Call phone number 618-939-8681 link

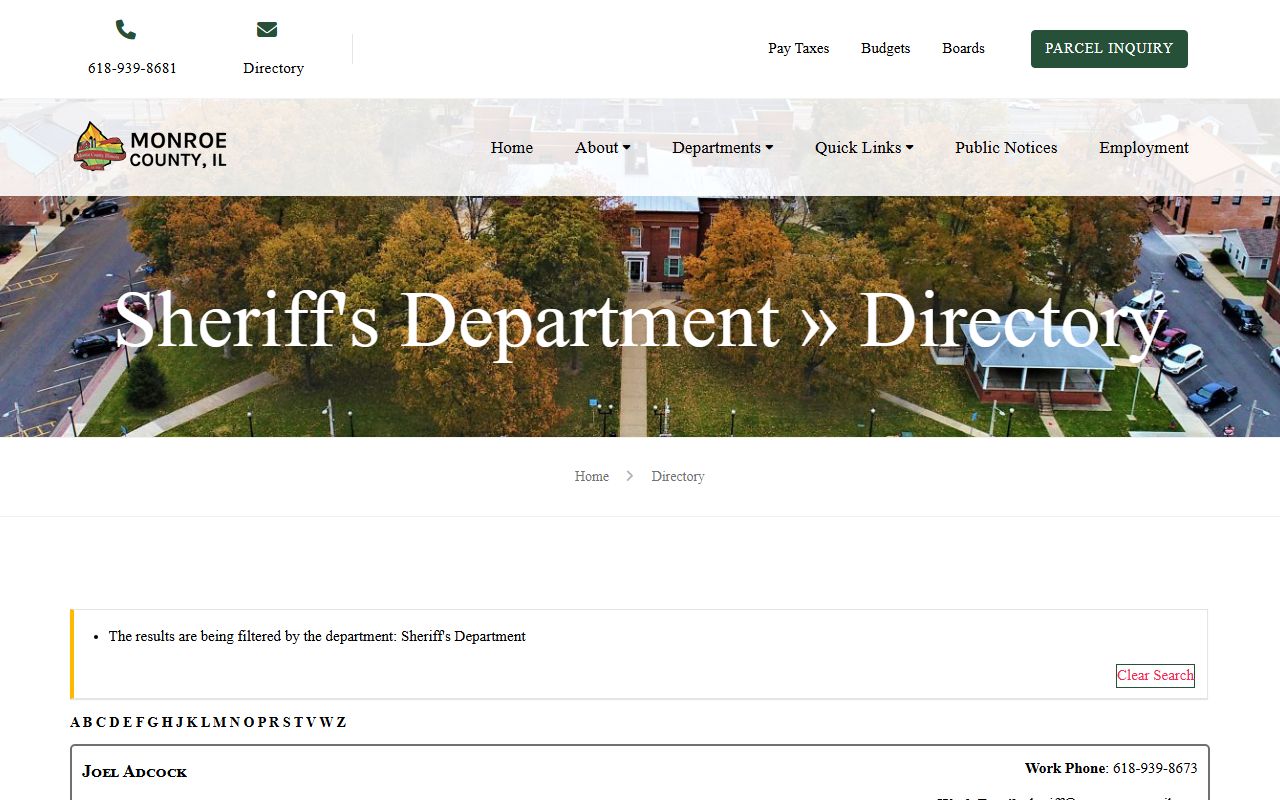pyautogui.click(x=132, y=68)
